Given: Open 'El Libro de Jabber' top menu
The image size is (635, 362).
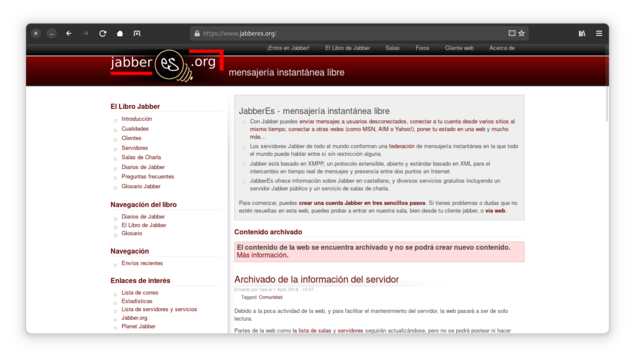Looking at the screenshot, I should [x=347, y=48].
